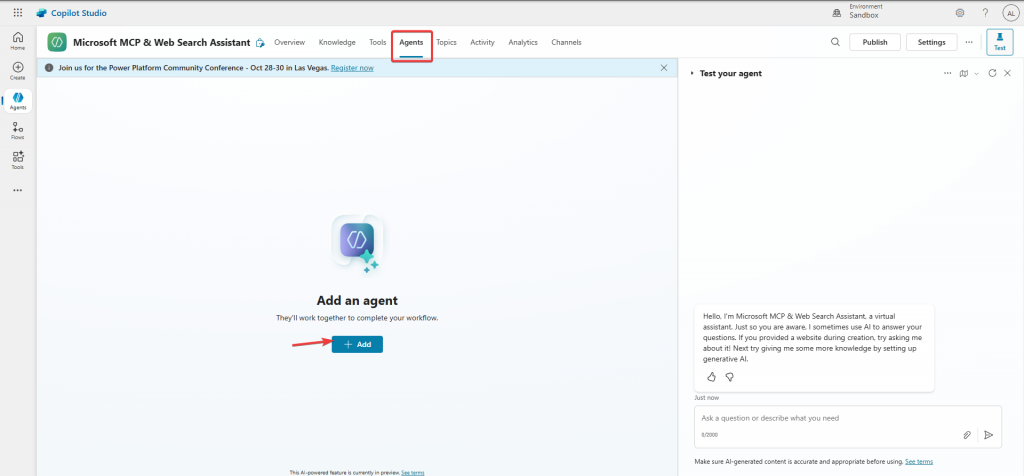Click the search magnifier icon

(x=835, y=42)
